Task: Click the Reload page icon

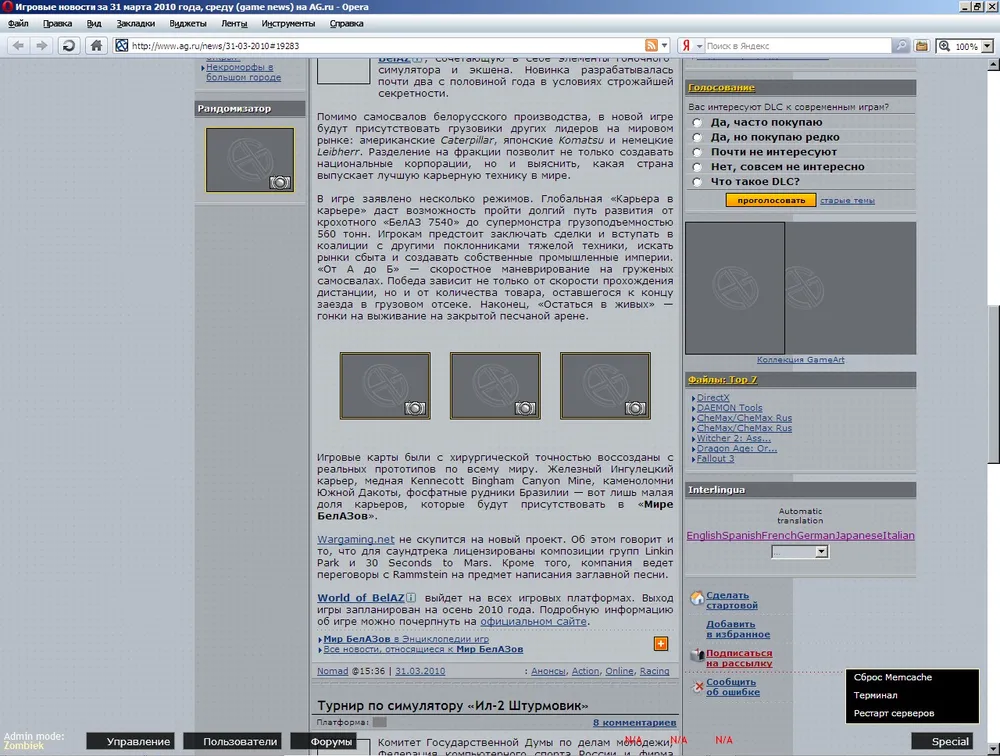Action: click(x=68, y=45)
